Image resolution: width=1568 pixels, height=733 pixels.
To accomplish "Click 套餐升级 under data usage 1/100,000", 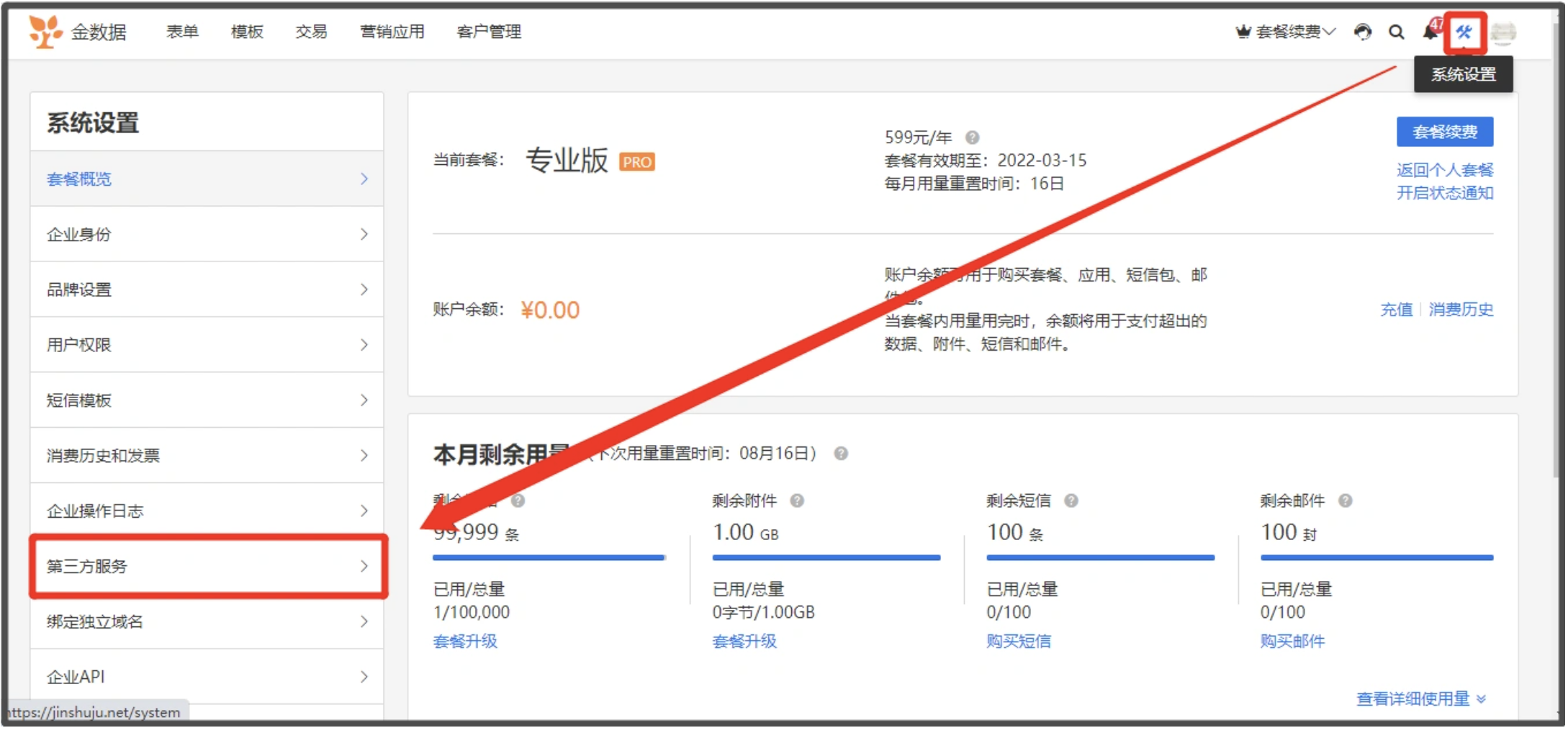I will pos(465,641).
